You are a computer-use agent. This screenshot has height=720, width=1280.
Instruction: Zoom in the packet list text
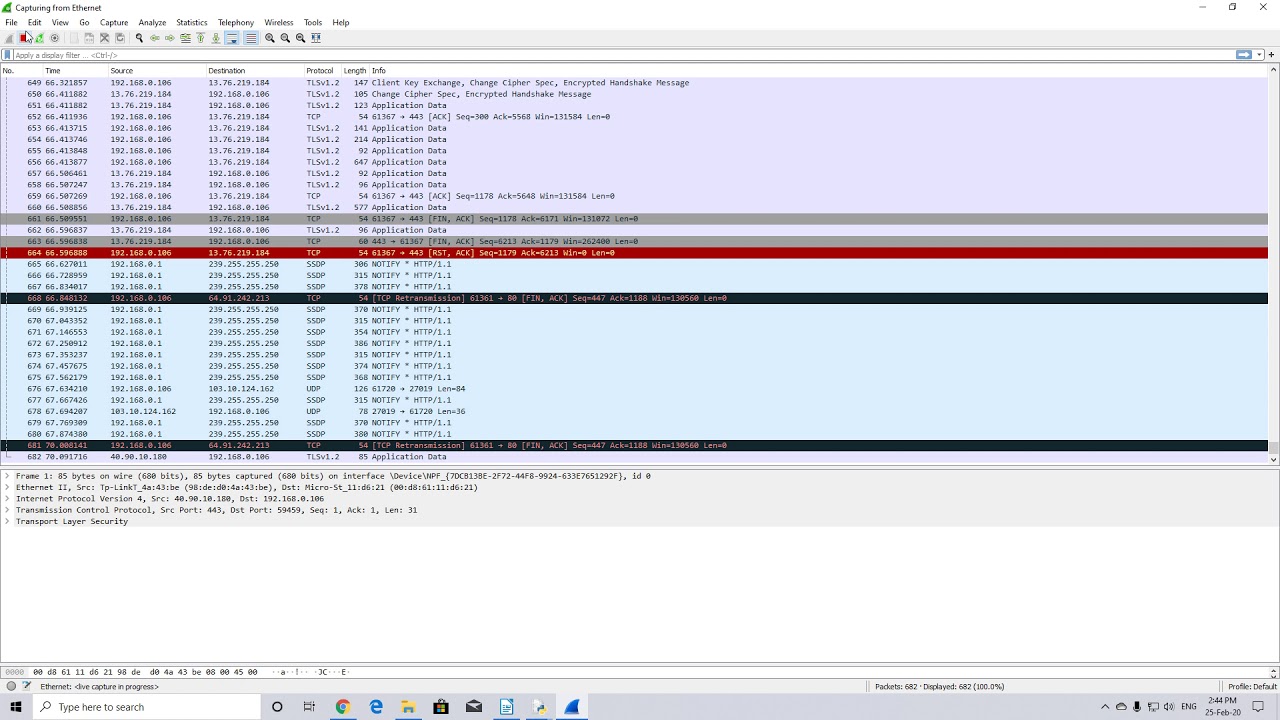[270, 38]
